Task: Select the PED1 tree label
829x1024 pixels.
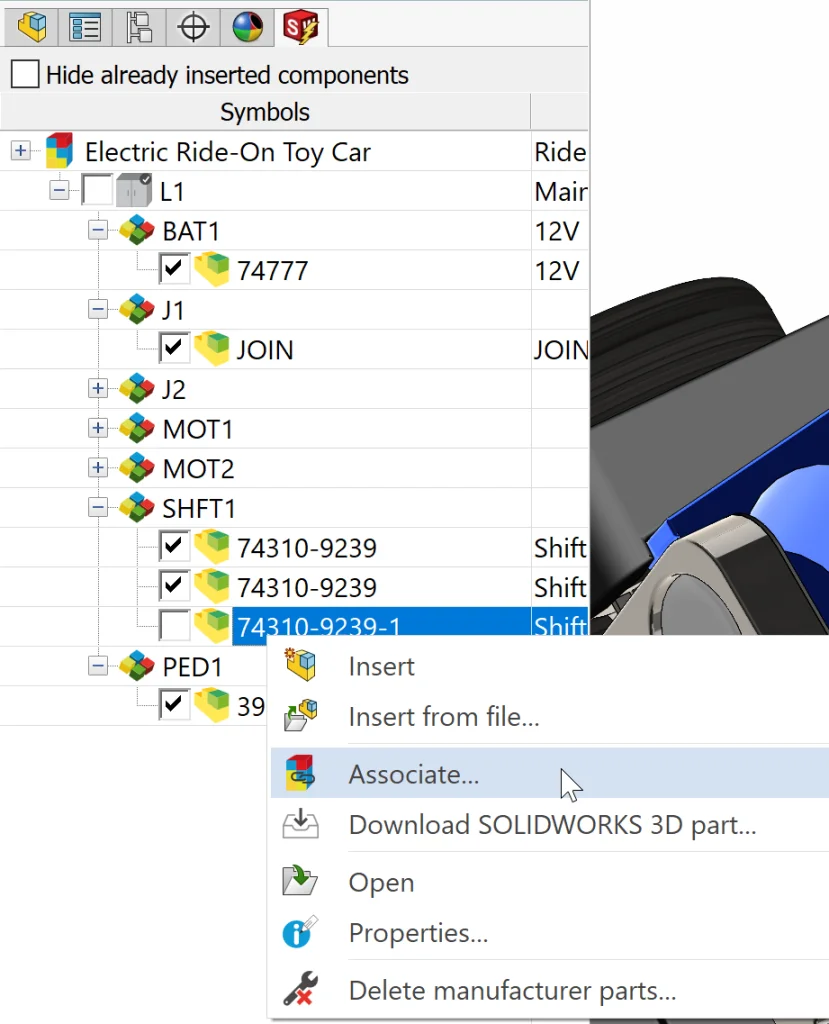Action: tap(192, 667)
